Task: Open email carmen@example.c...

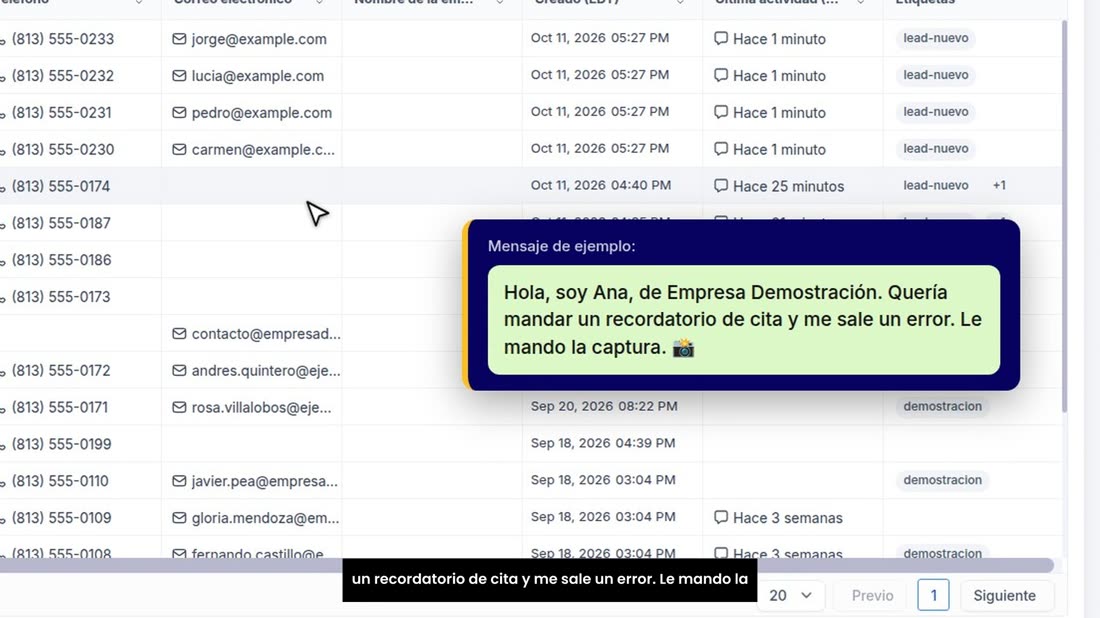Action: point(263,149)
